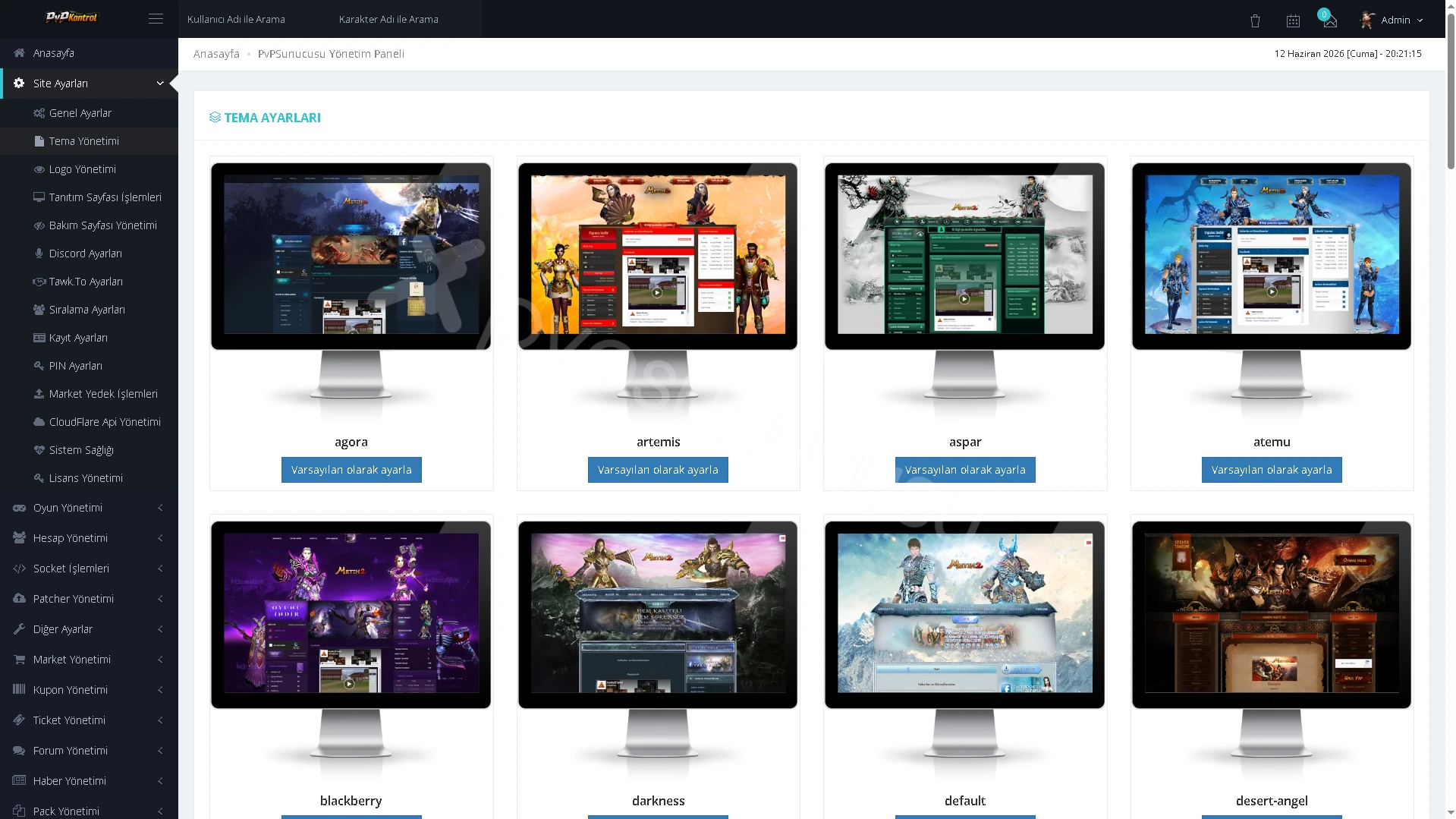The width and height of the screenshot is (1456, 819).
Task: Click the Logo Yönetimi eye icon
Action: pos(39,169)
